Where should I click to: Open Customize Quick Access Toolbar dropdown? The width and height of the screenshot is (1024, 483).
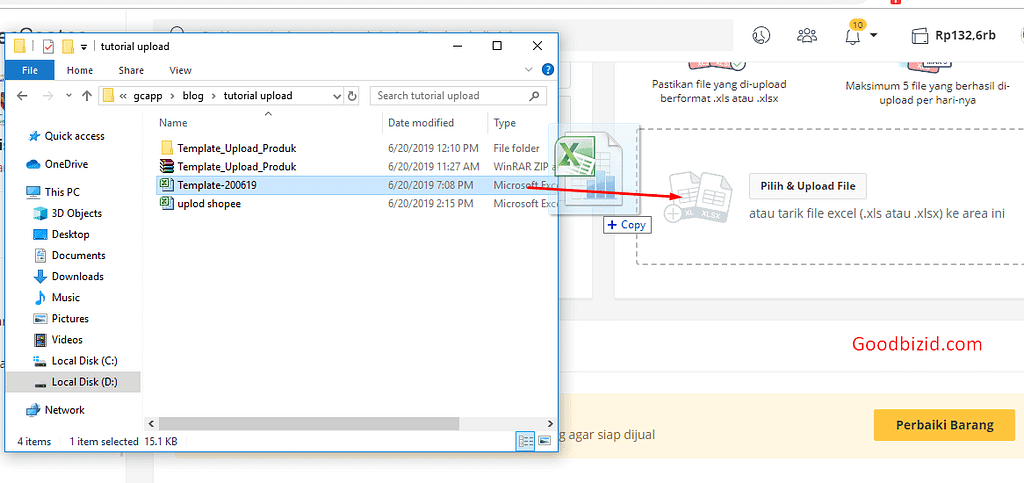[x=84, y=47]
